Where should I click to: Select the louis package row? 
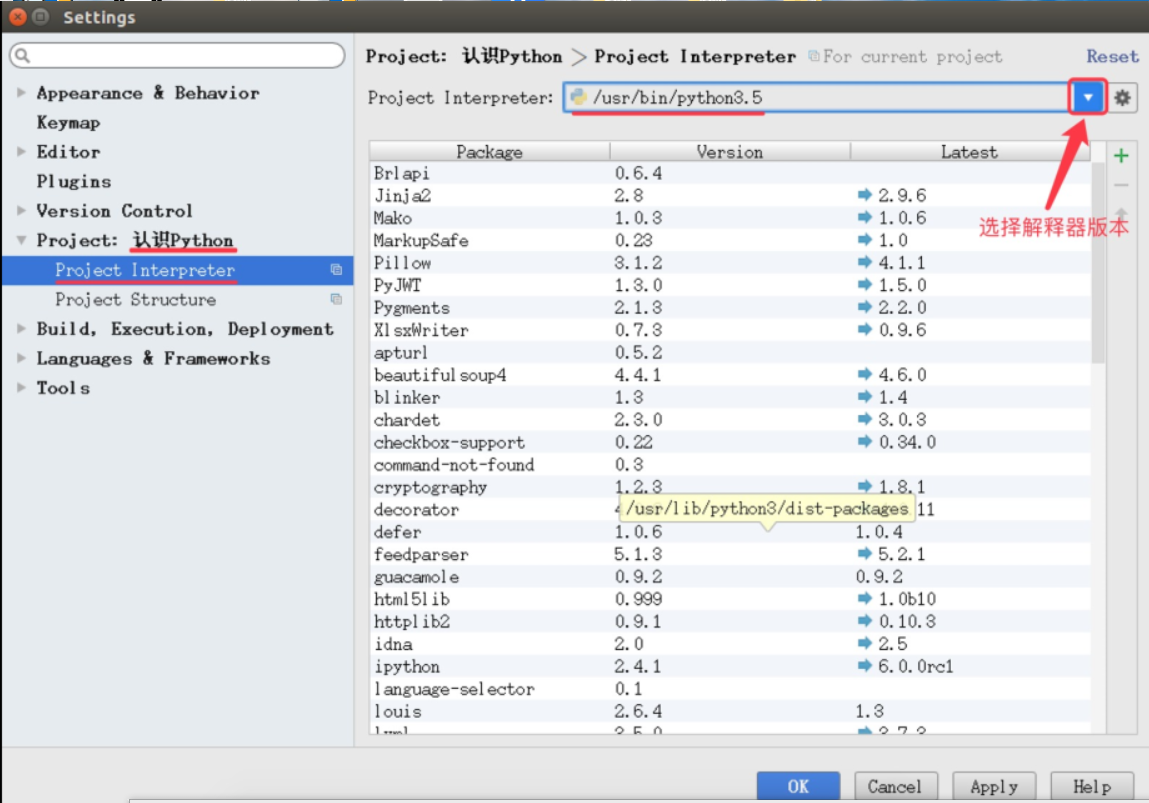point(730,711)
